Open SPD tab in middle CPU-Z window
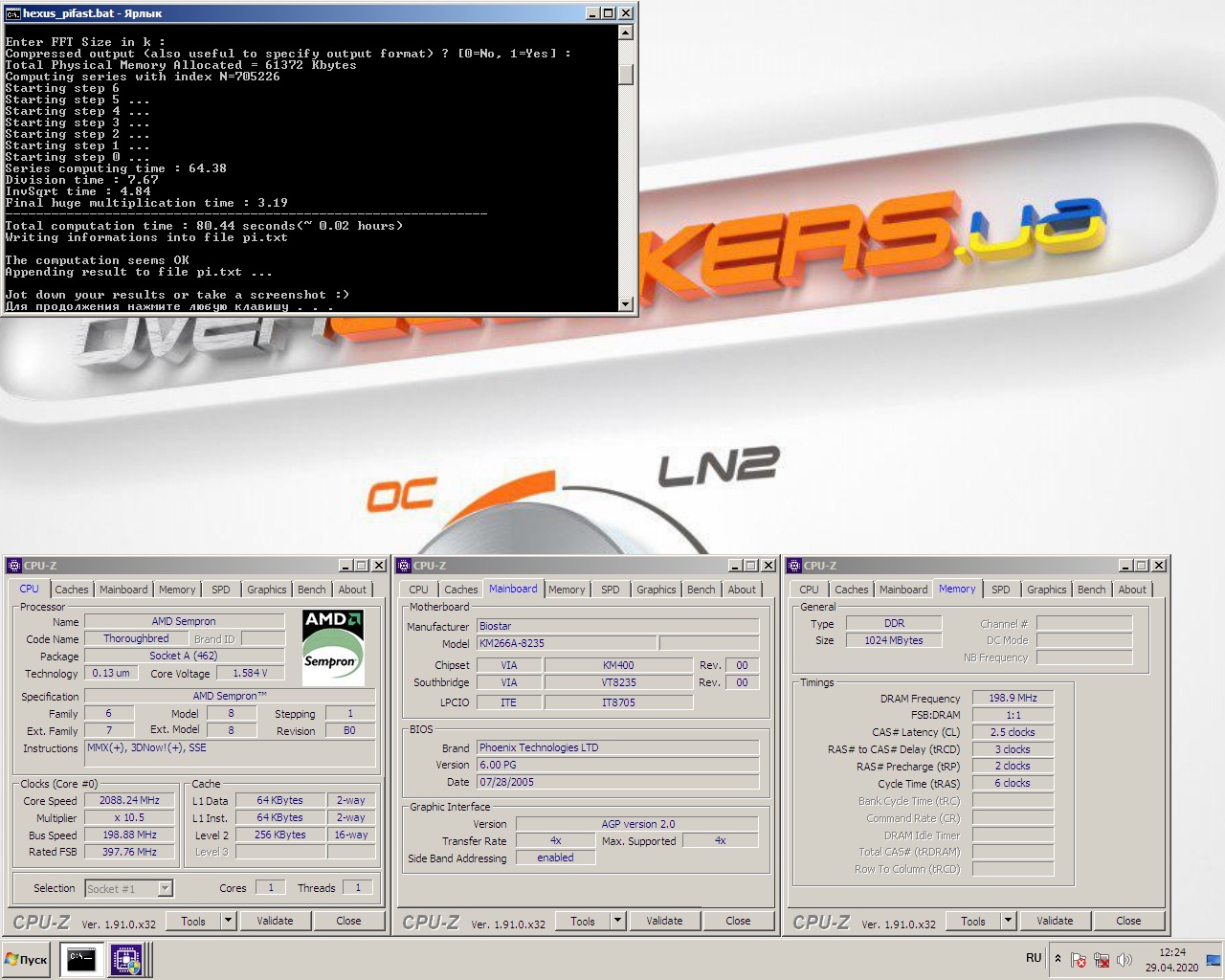Image resolution: width=1225 pixels, height=980 pixels. click(x=610, y=590)
